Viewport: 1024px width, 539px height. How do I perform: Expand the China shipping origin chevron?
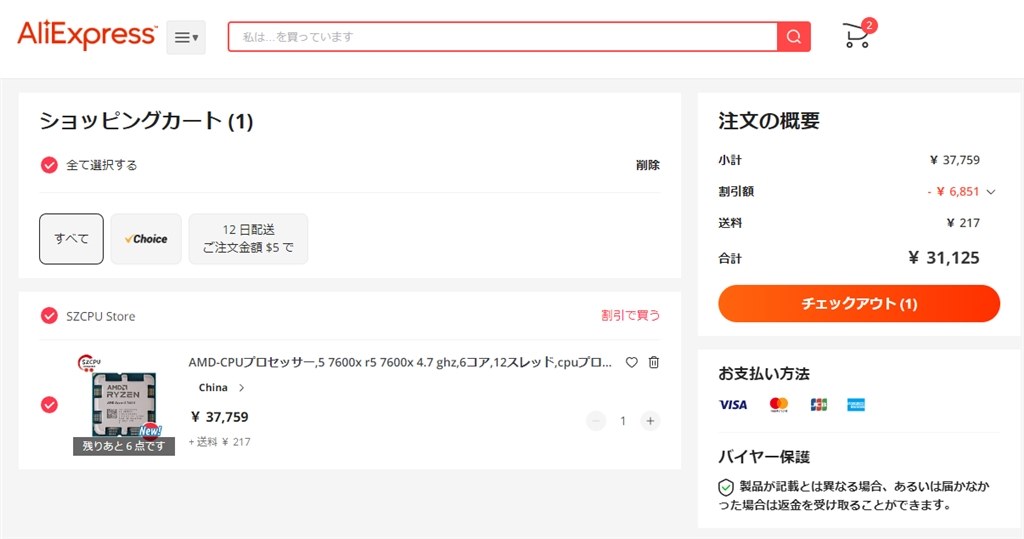point(242,387)
